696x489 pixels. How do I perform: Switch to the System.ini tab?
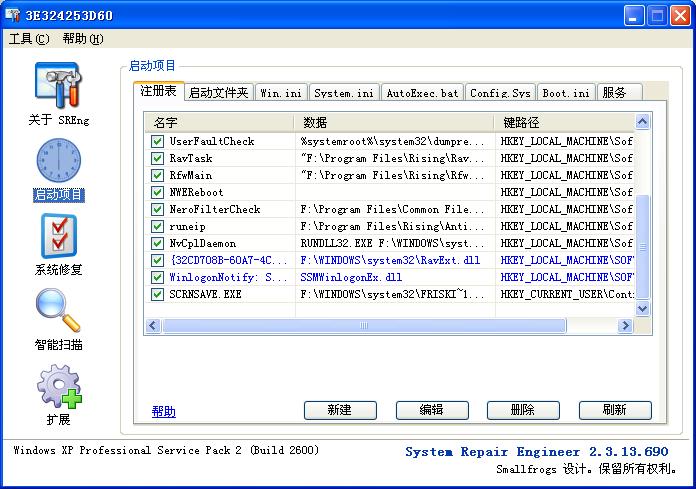tap(344, 93)
